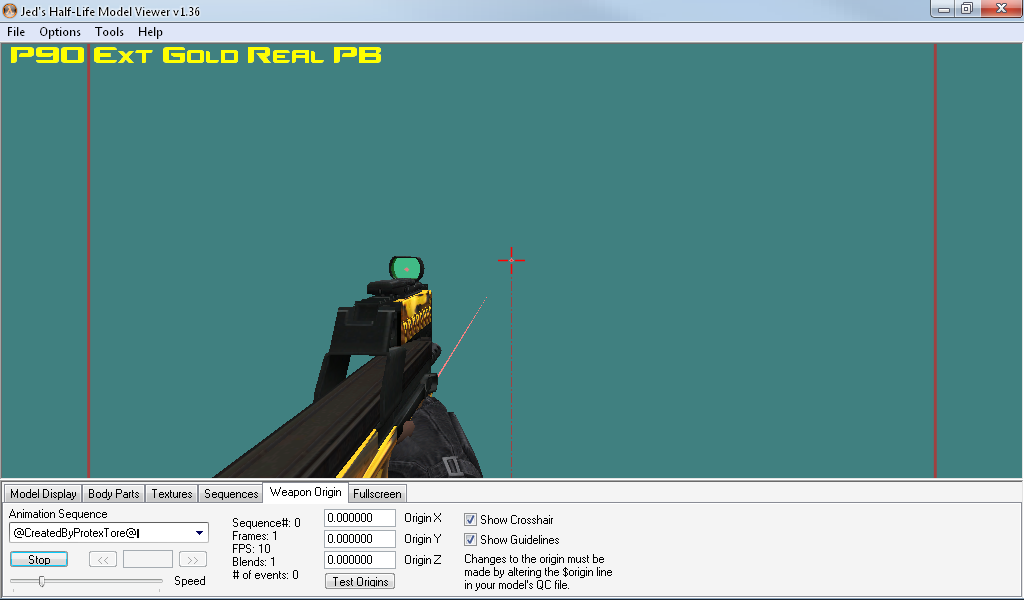Click the Speed slider handle

[x=42, y=581]
